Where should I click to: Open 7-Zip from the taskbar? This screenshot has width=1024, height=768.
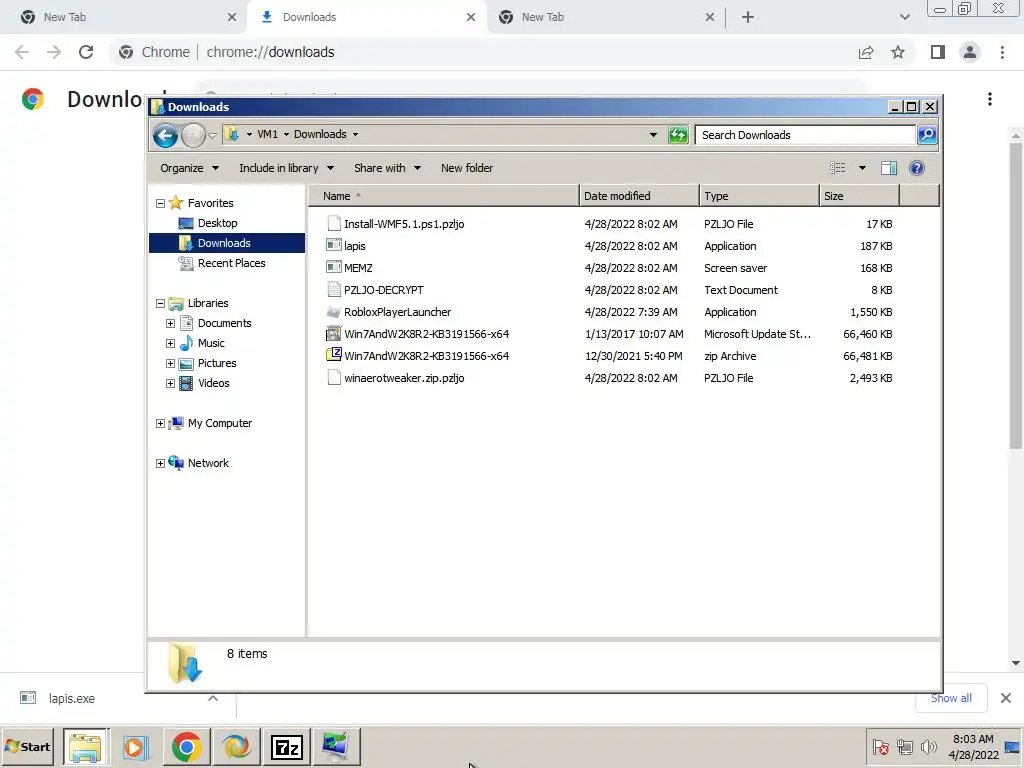(287, 747)
